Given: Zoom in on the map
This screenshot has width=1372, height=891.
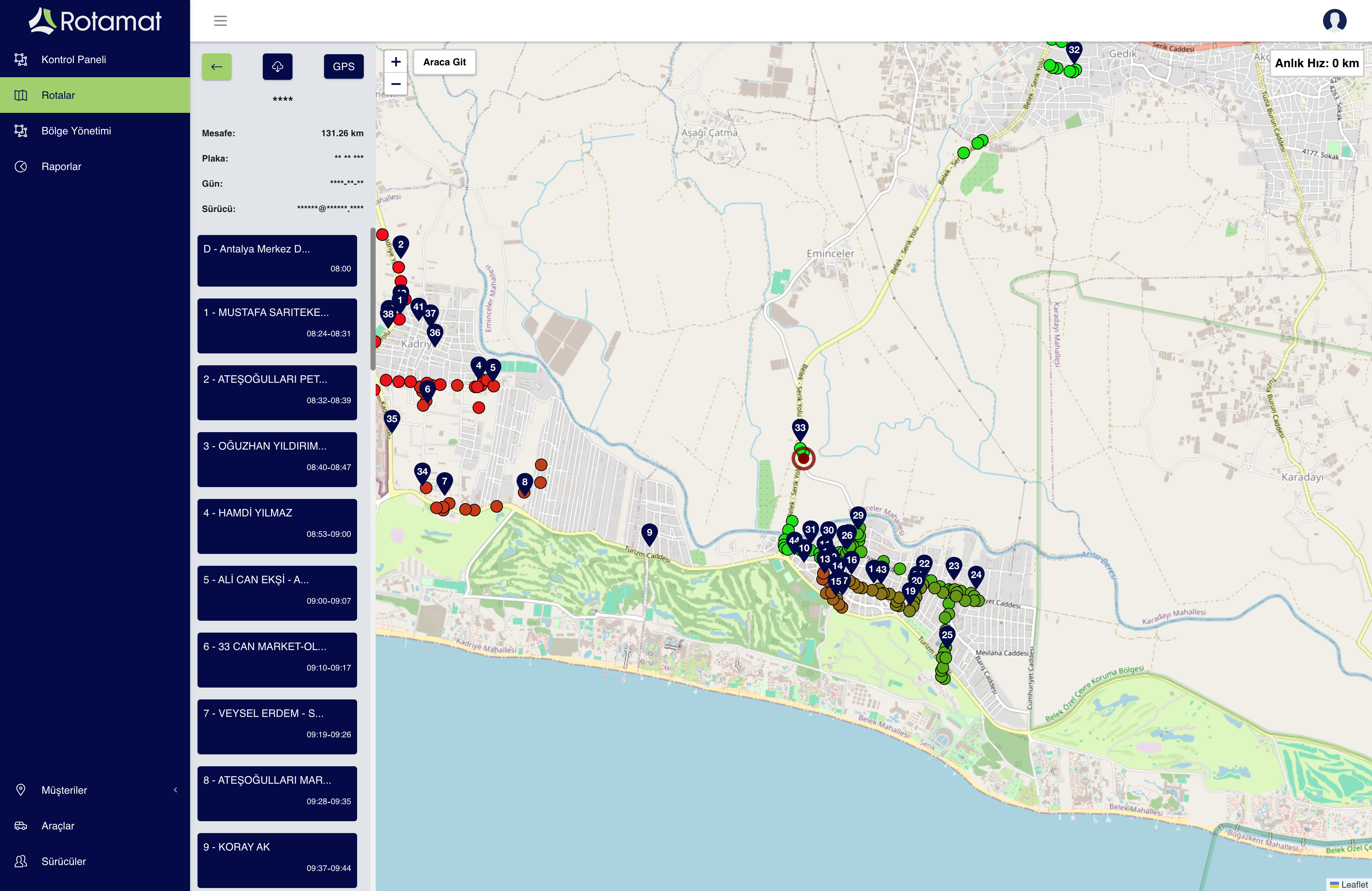Looking at the screenshot, I should [x=396, y=62].
